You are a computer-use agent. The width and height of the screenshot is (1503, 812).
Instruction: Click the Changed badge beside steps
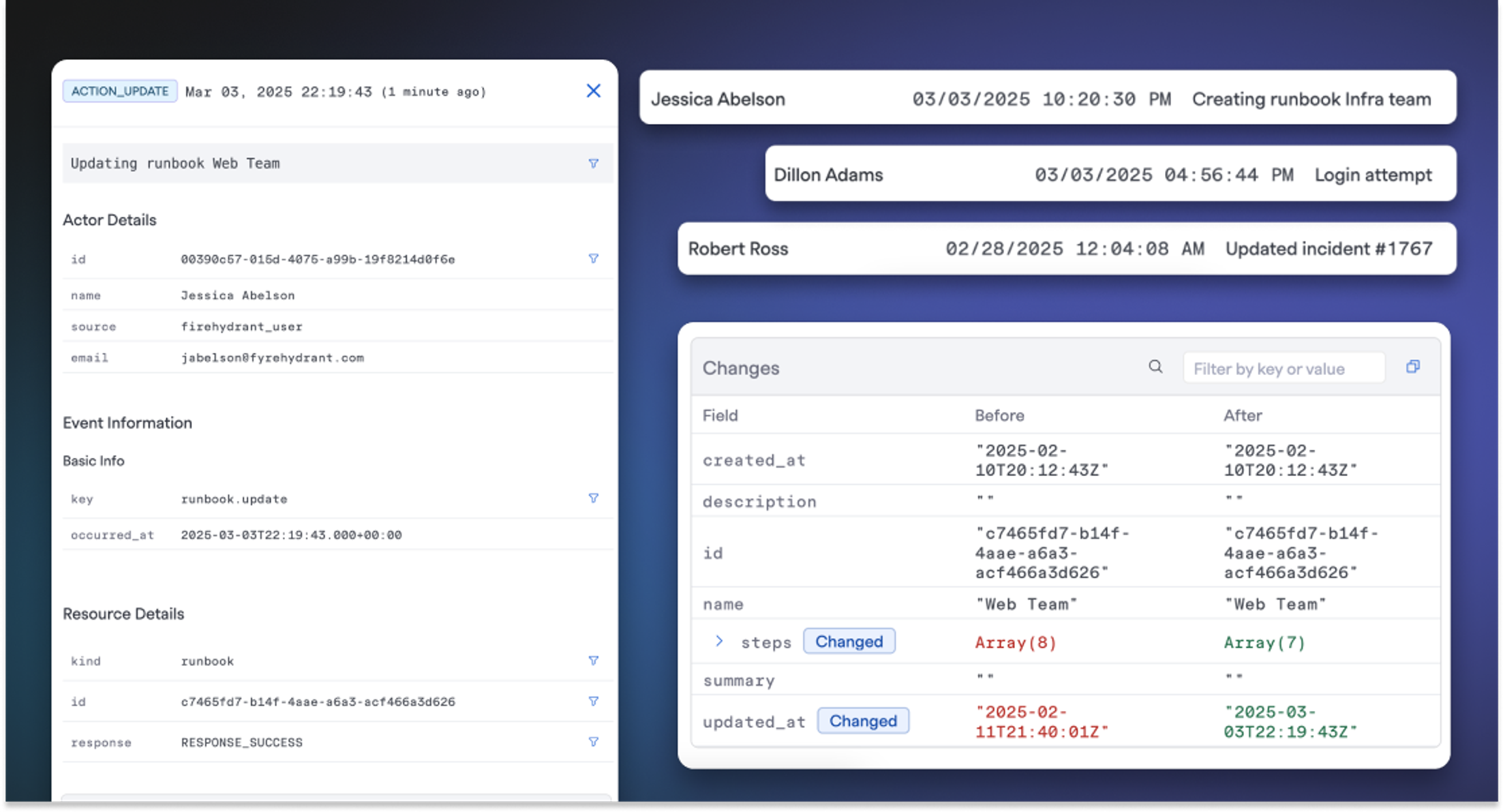[849, 641]
